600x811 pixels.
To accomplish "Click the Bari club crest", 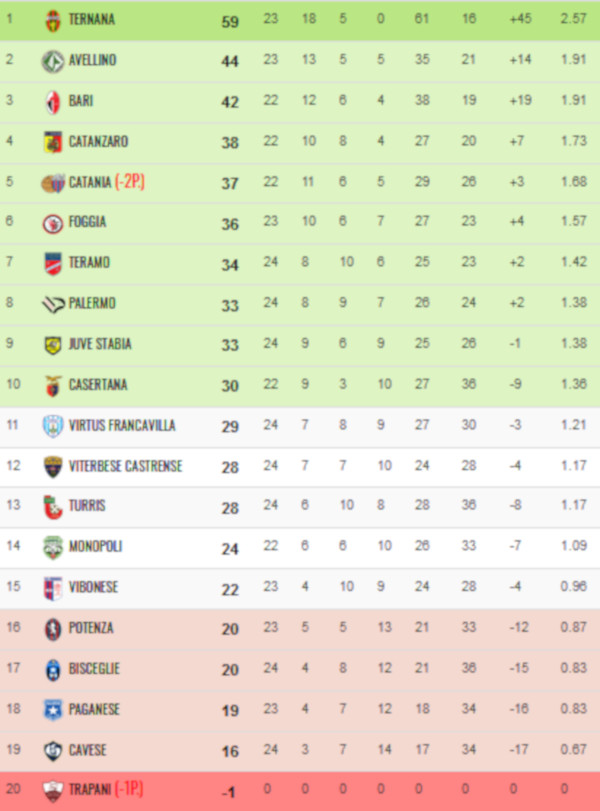I will pyautogui.click(x=53, y=101).
